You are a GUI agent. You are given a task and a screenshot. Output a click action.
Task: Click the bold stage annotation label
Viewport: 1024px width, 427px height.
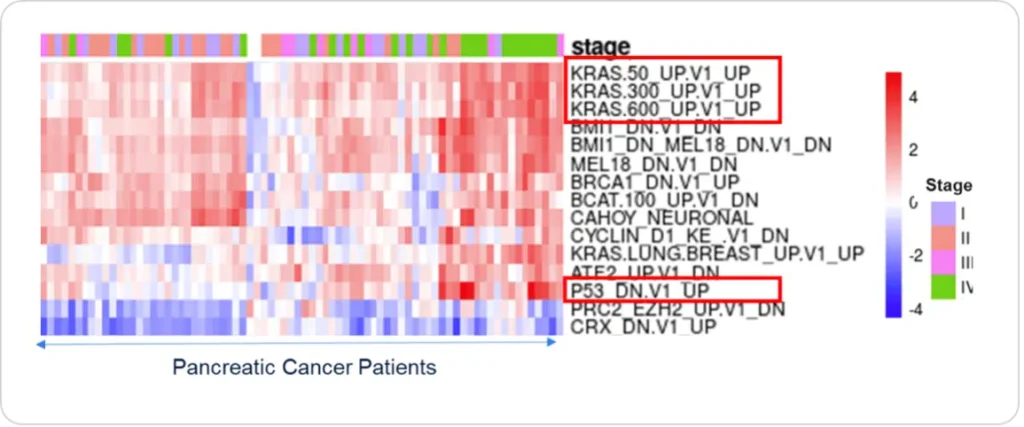600,46
